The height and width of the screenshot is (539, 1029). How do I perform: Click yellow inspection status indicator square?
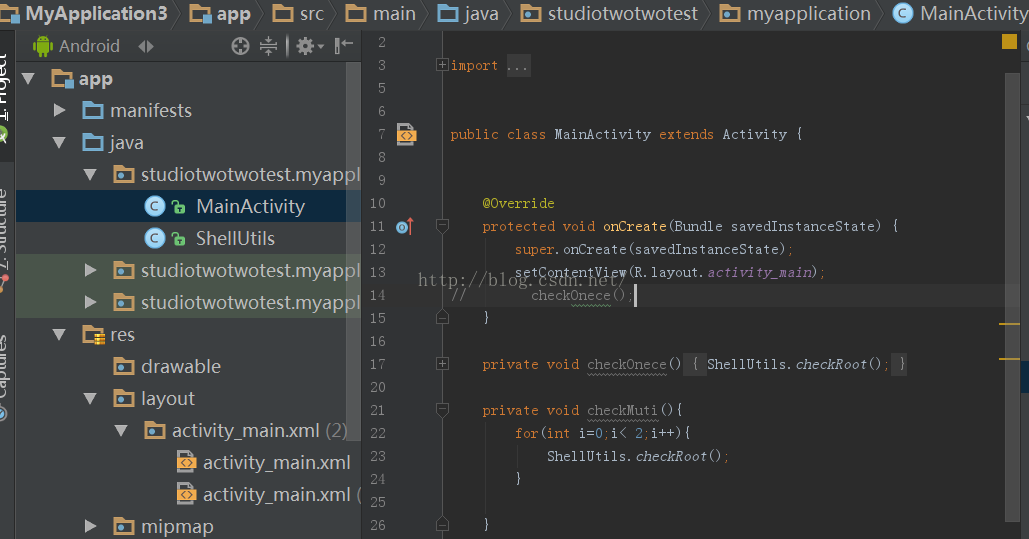coord(1008,42)
